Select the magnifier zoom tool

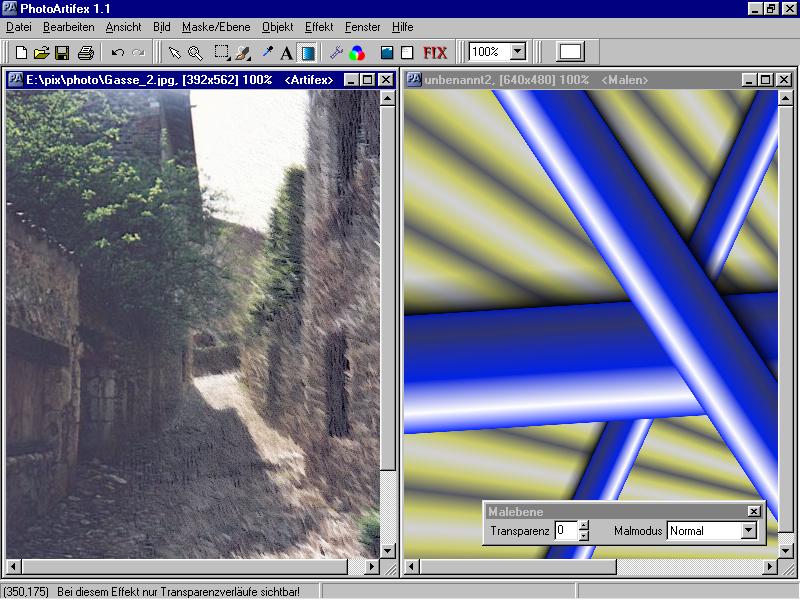[x=195, y=53]
